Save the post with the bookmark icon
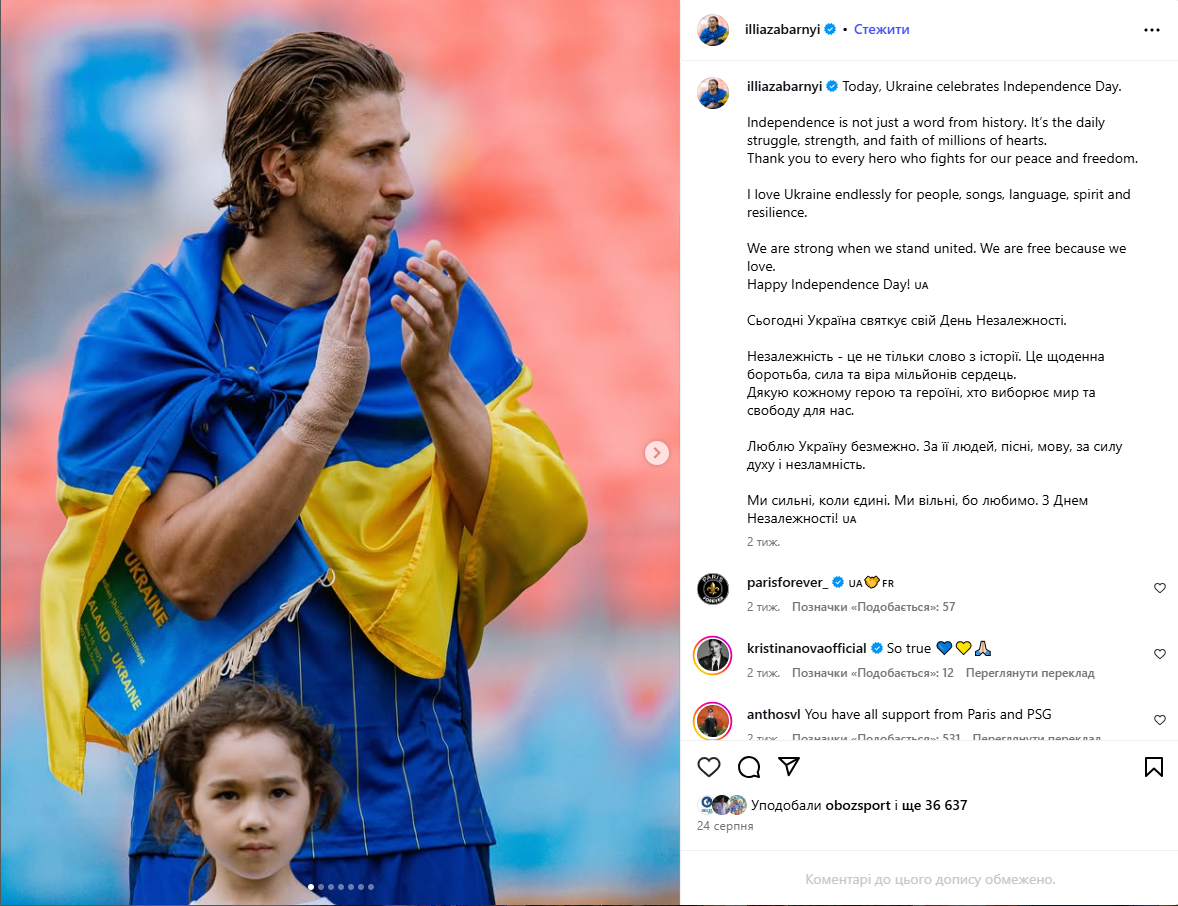This screenshot has height=906, width=1178. tap(1154, 766)
